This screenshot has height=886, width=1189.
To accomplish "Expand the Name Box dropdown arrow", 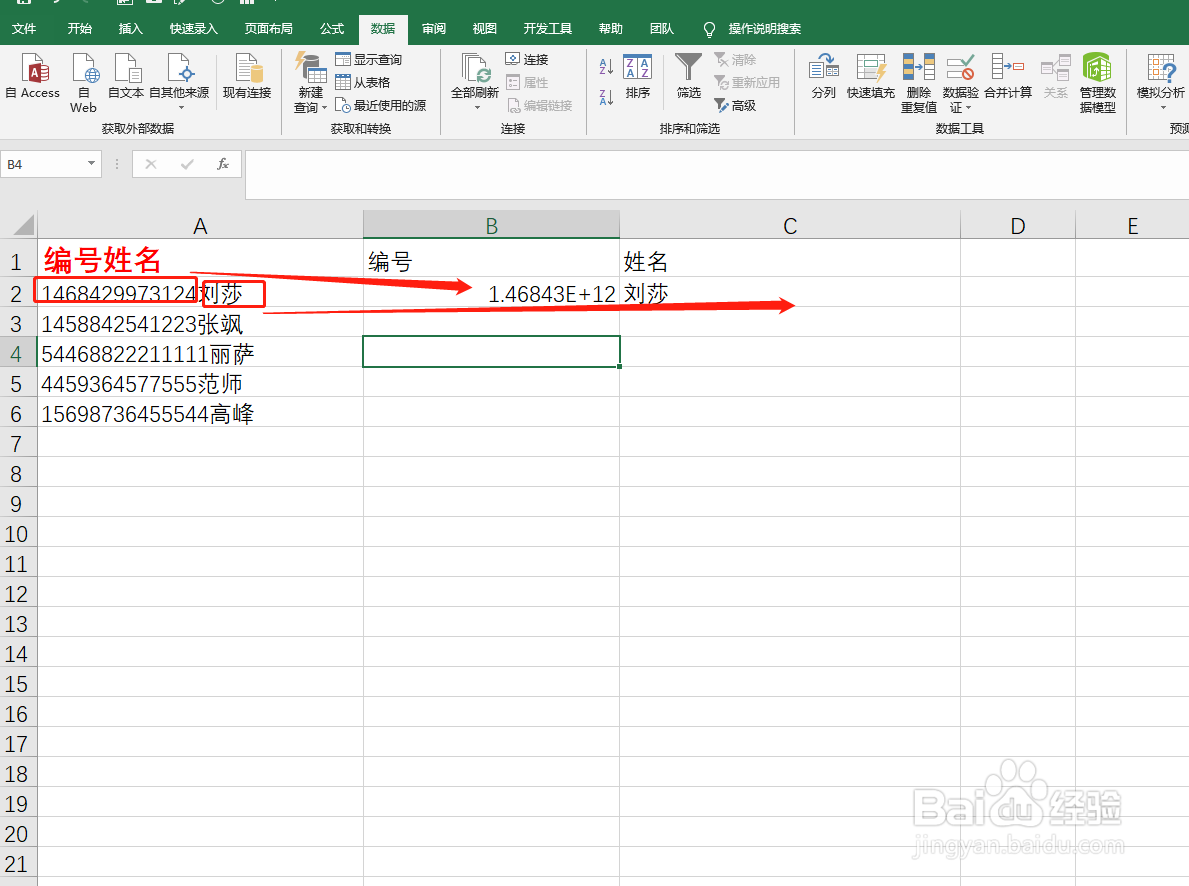I will pos(91,164).
